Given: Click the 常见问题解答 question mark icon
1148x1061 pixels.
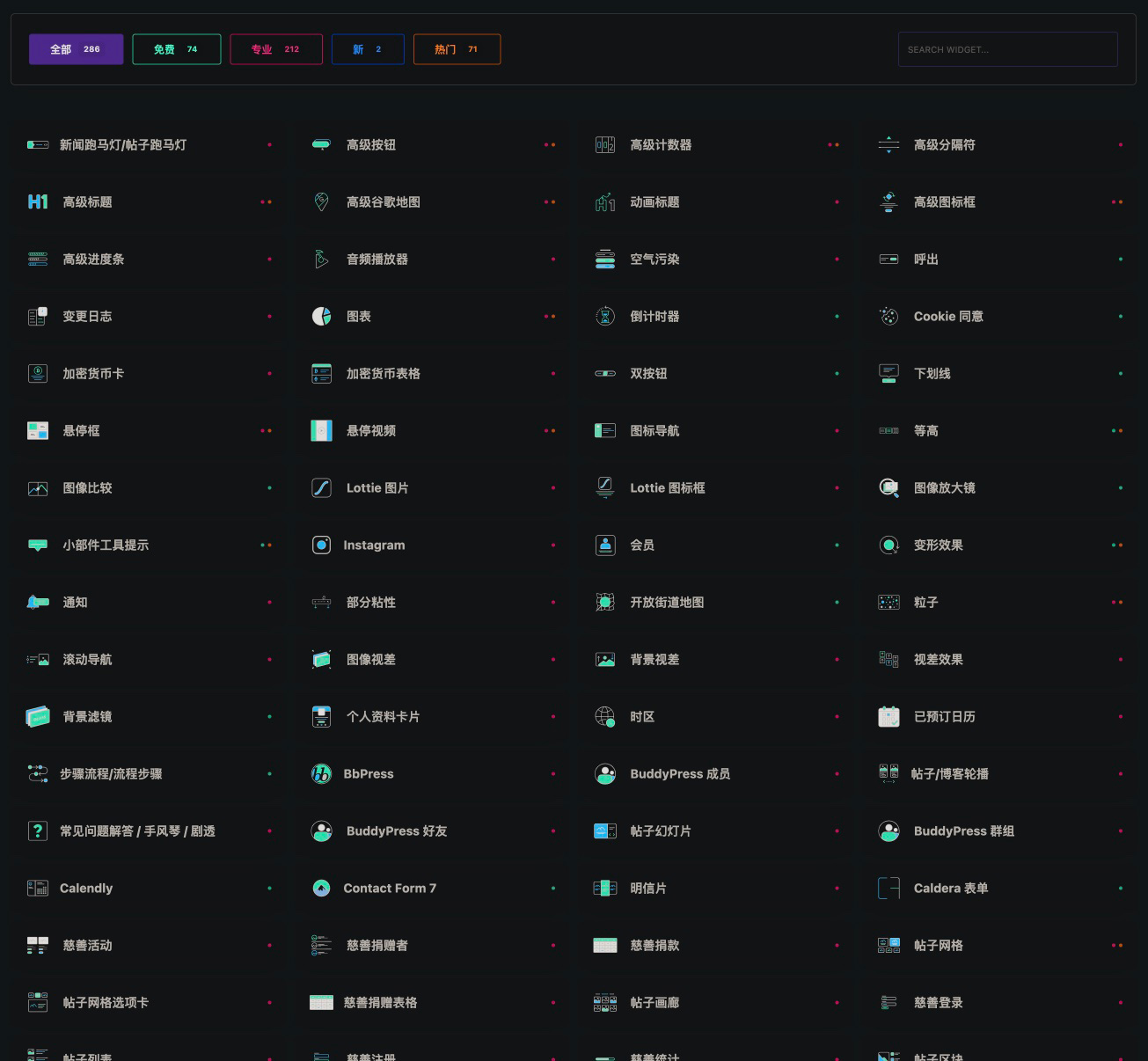Looking at the screenshot, I should [x=38, y=831].
